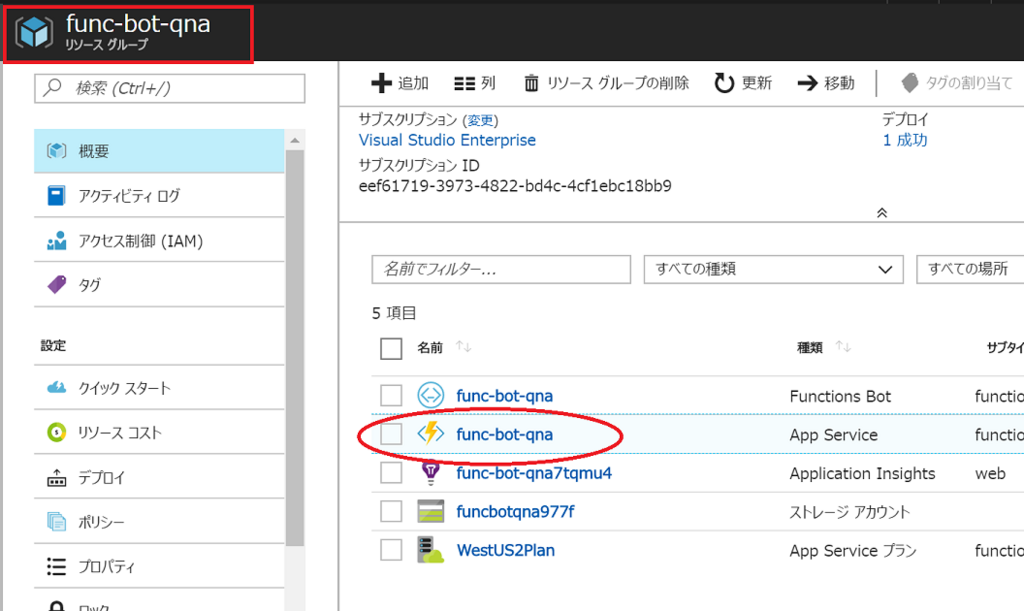
Task: Open the すべての種類 type dropdown
Action: tap(773, 269)
